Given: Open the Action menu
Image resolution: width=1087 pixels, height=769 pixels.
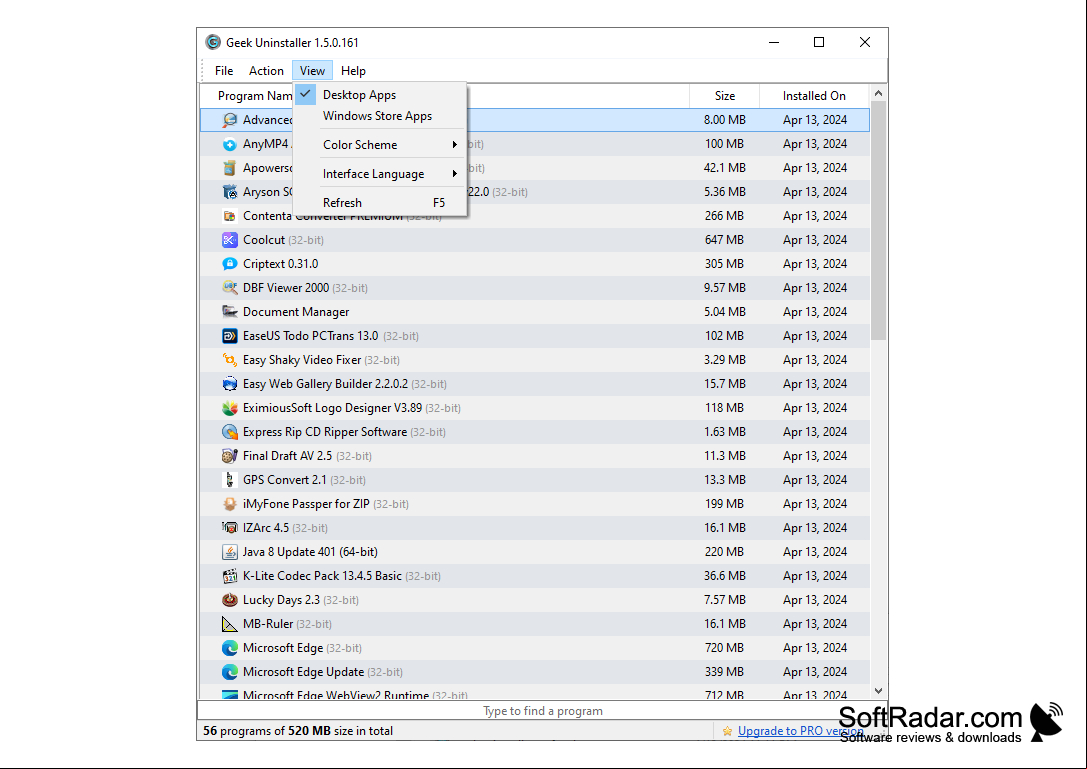Looking at the screenshot, I should pyautogui.click(x=266, y=71).
